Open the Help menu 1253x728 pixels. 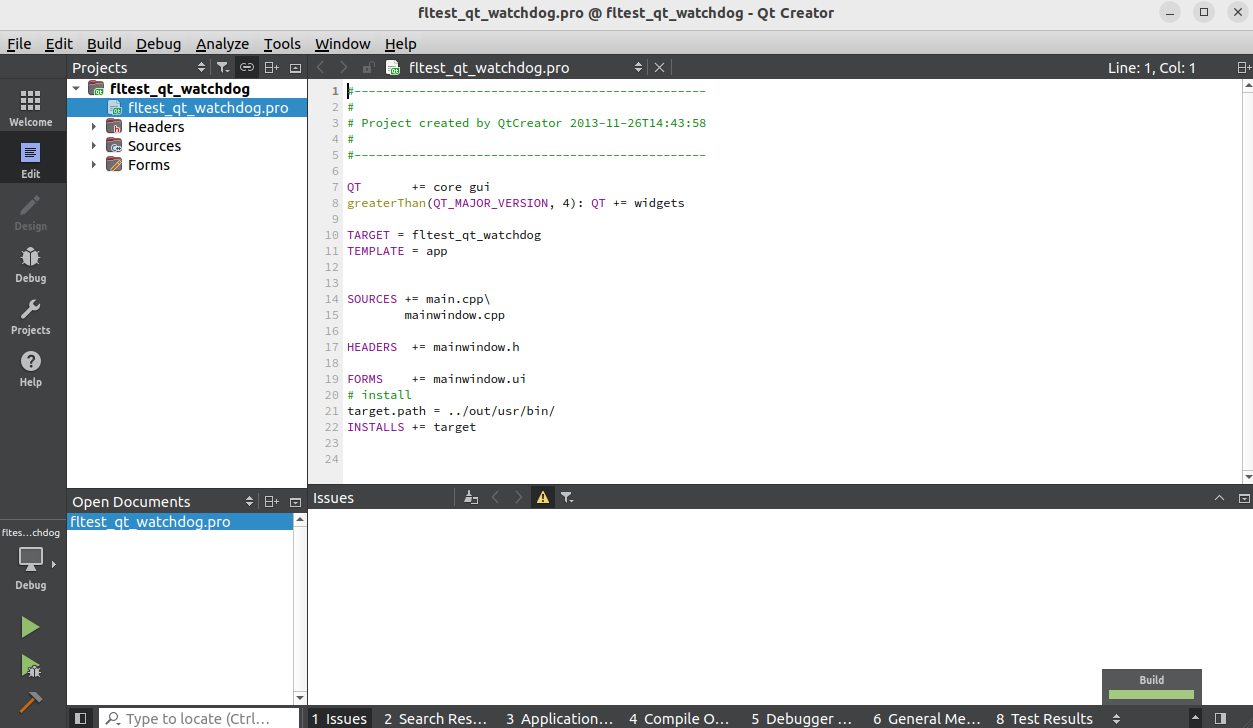[x=400, y=44]
